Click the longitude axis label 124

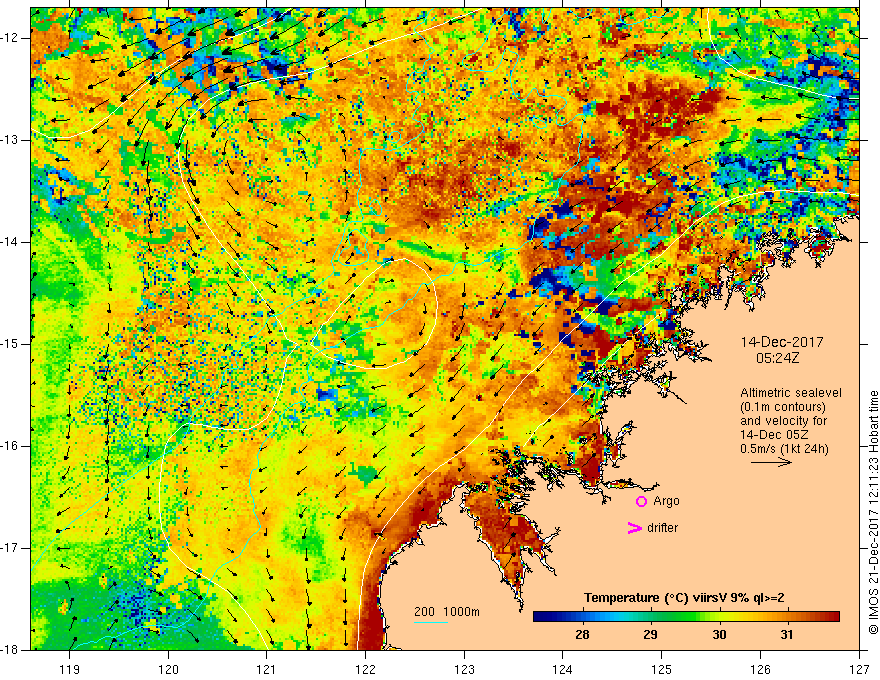coord(563,669)
